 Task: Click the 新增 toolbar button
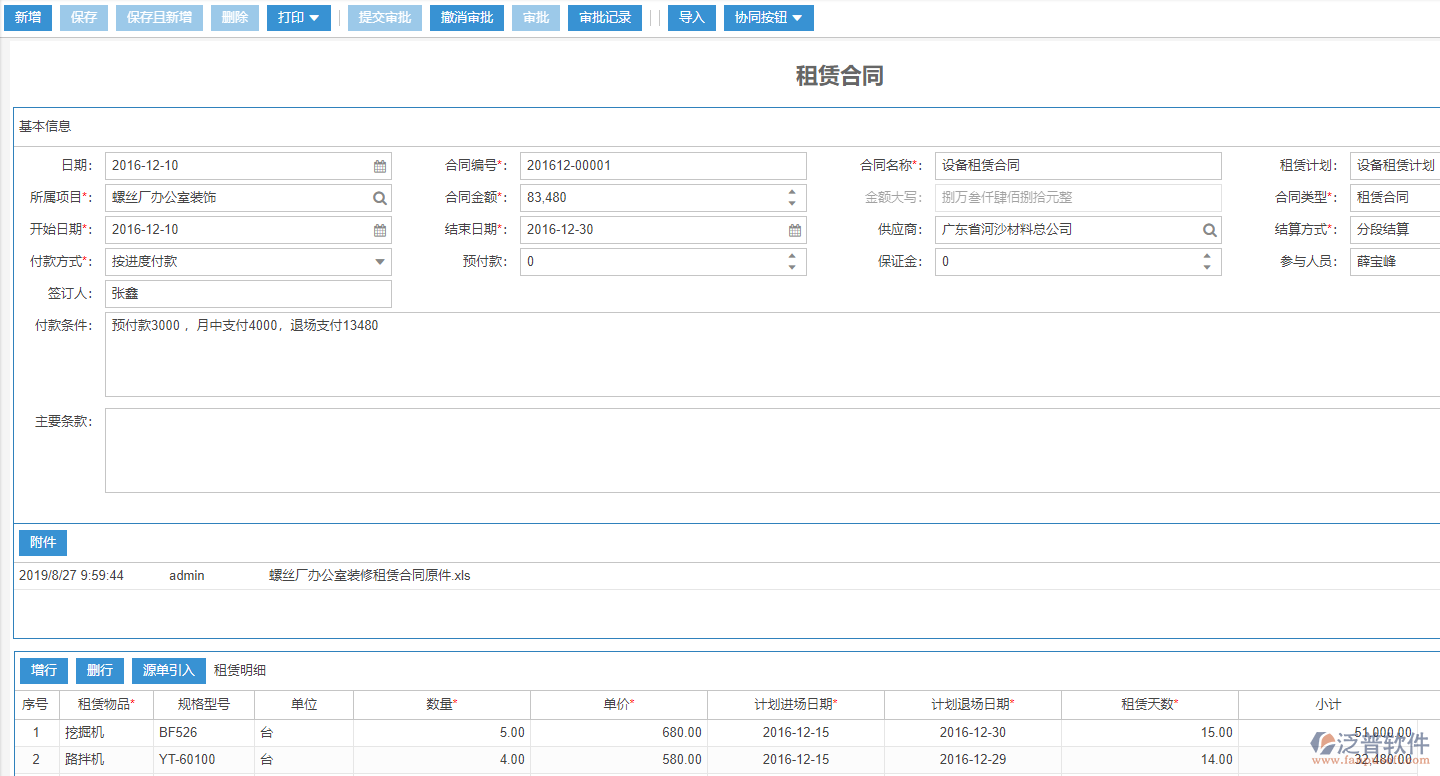[27, 17]
